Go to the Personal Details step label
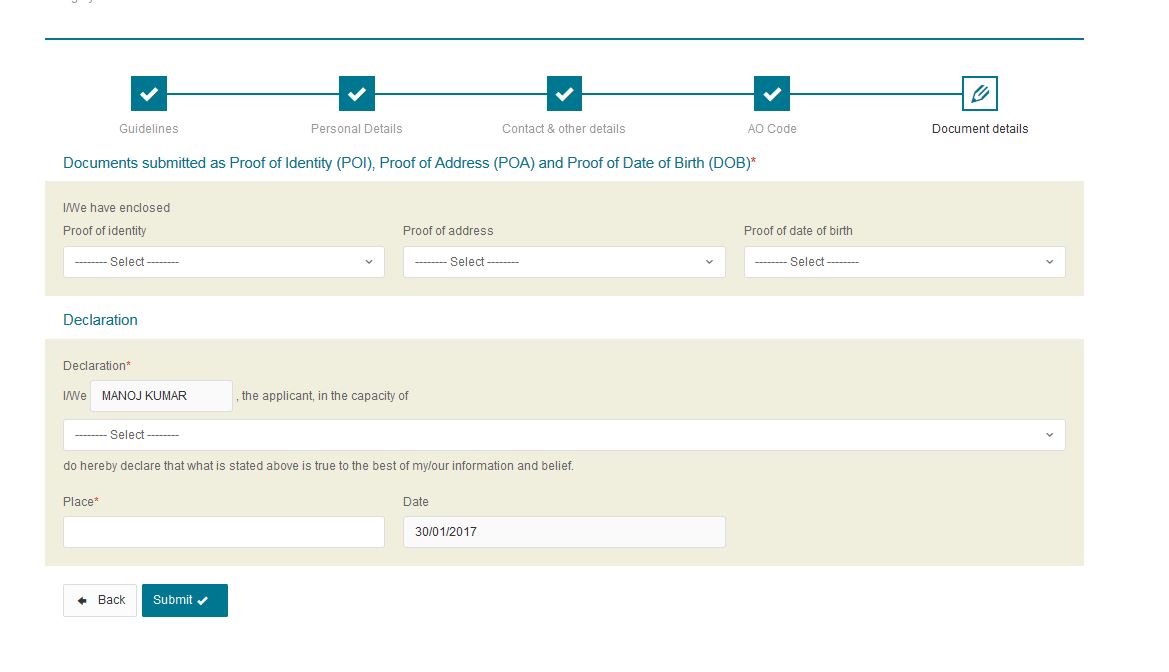This screenshot has height=672, width=1169. (357, 129)
